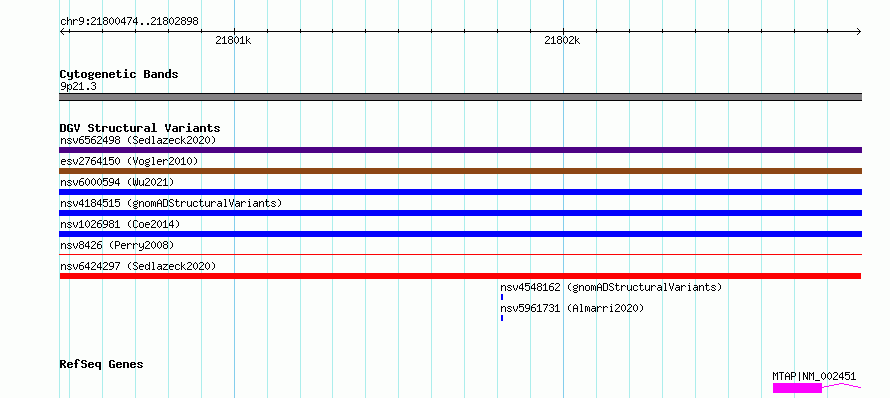Select the brown esv2764150 variant bar
Screen dimensions: 890x398
coord(460,171)
